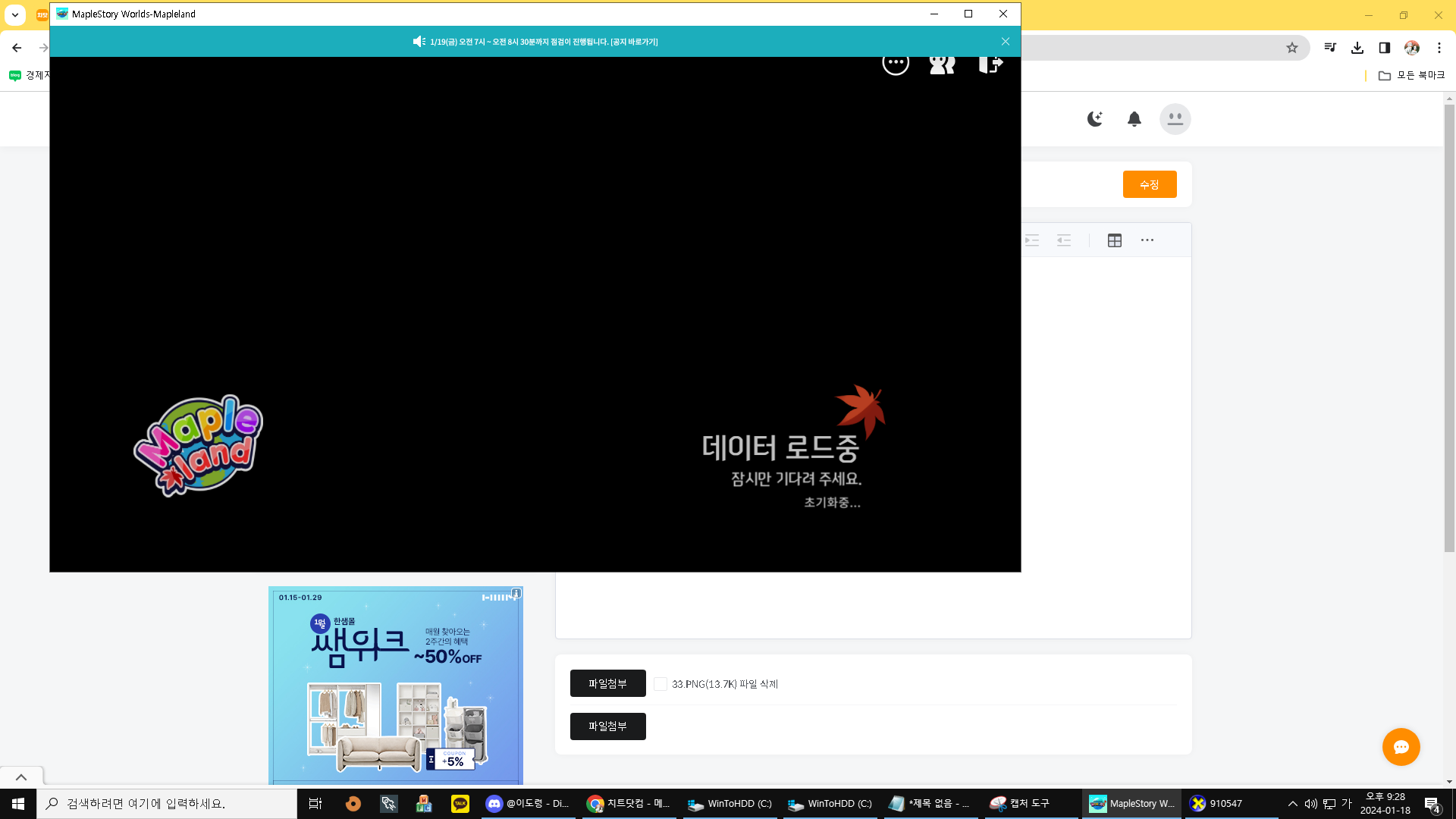The image size is (1456, 819).
Task: Toggle dark mode moon icon
Action: [x=1094, y=119]
